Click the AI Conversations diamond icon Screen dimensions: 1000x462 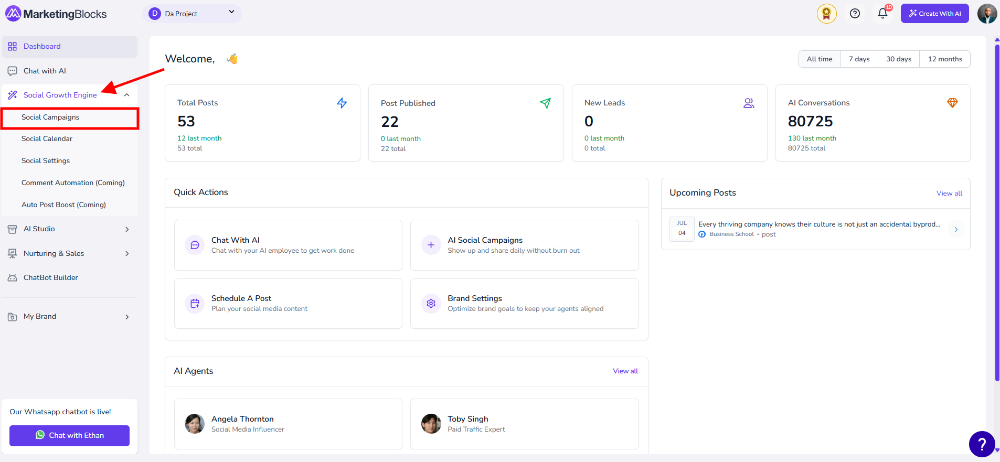tap(952, 103)
